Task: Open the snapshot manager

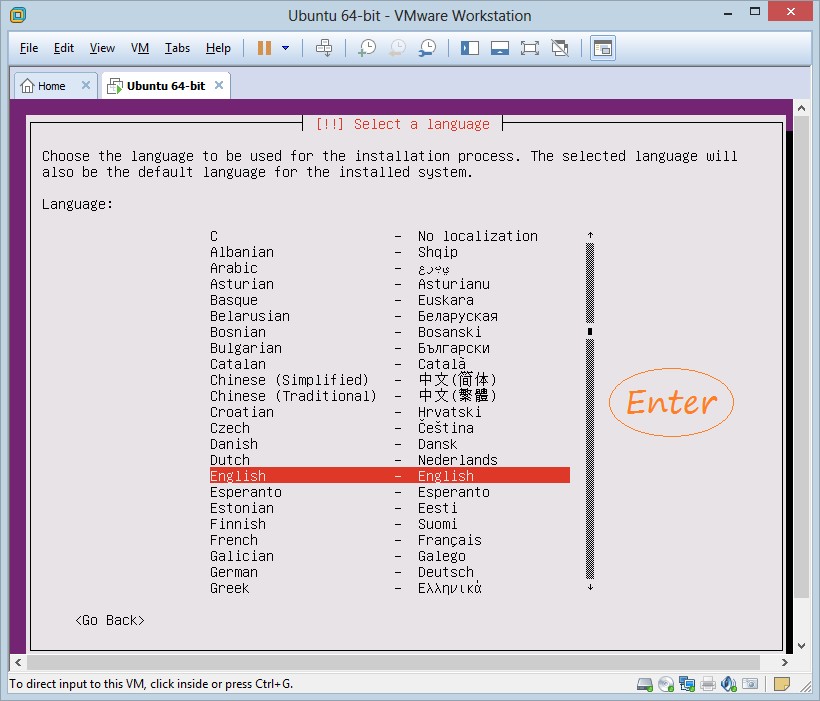Action: (427, 48)
